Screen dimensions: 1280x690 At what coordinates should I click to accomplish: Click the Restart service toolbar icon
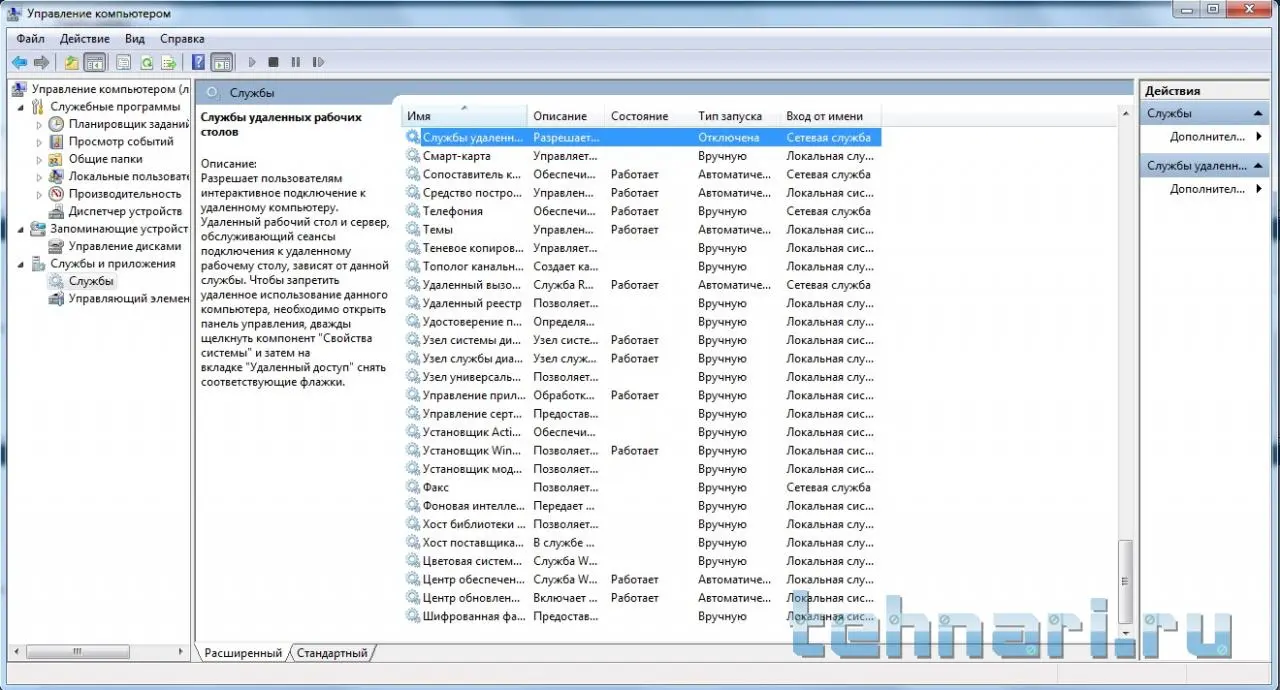coord(318,62)
